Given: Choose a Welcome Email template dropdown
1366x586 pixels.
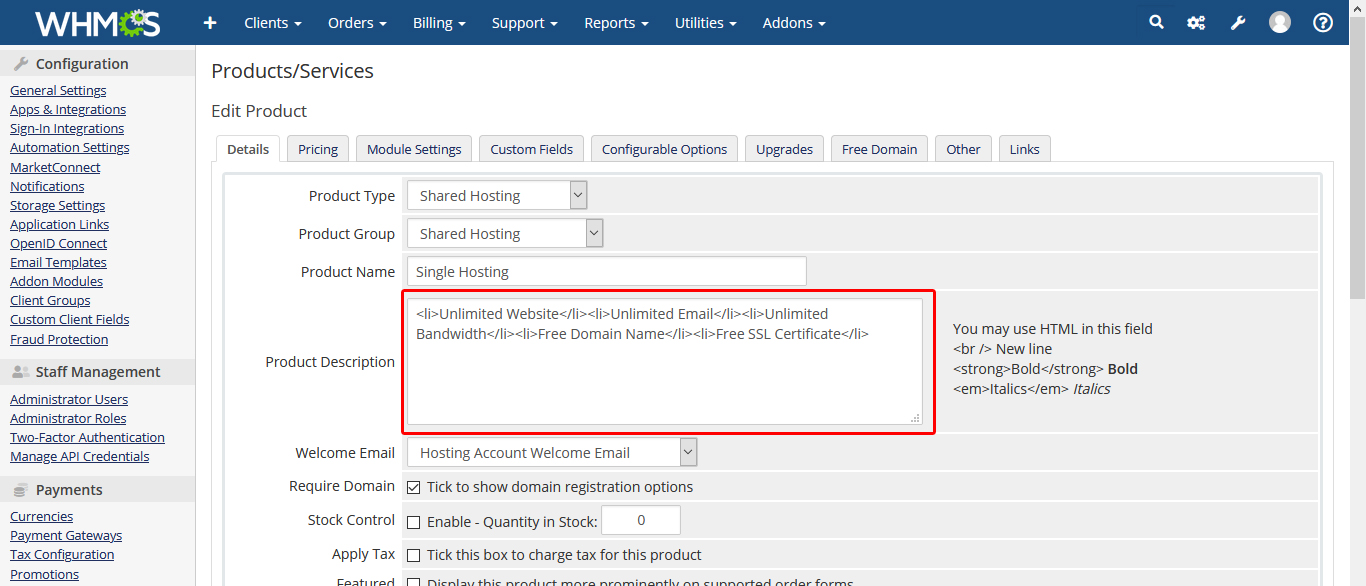Looking at the screenshot, I should pyautogui.click(x=550, y=453).
